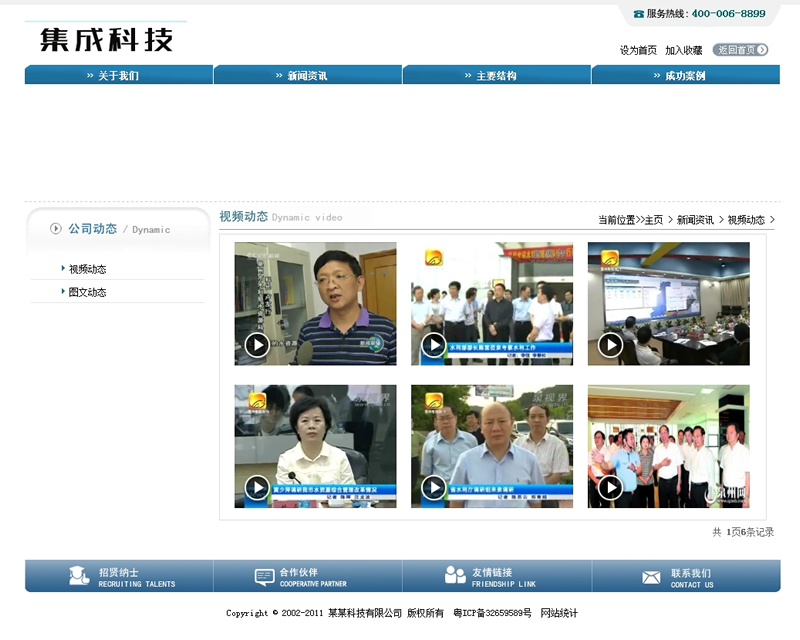The width and height of the screenshot is (800, 640).
Task: Click 主页 in the breadcrumb path
Action: (x=653, y=220)
